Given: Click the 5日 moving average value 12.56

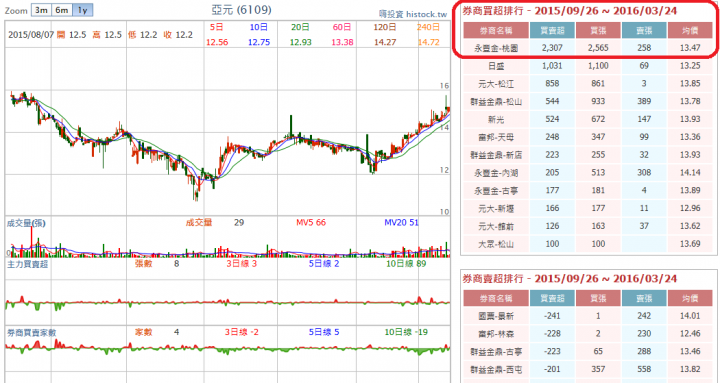Looking at the screenshot, I should [x=217, y=42].
